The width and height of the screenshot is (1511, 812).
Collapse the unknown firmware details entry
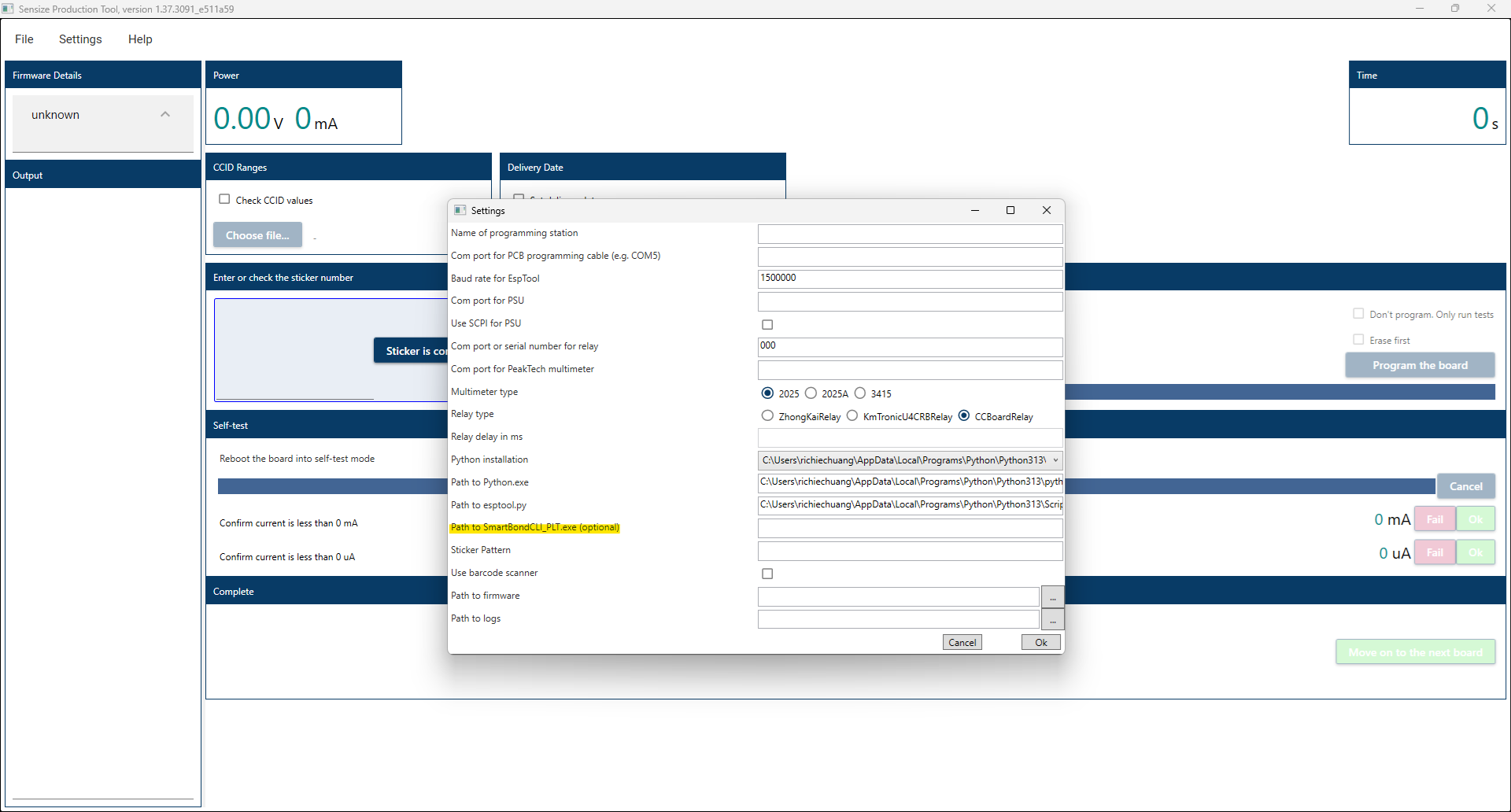[x=165, y=114]
